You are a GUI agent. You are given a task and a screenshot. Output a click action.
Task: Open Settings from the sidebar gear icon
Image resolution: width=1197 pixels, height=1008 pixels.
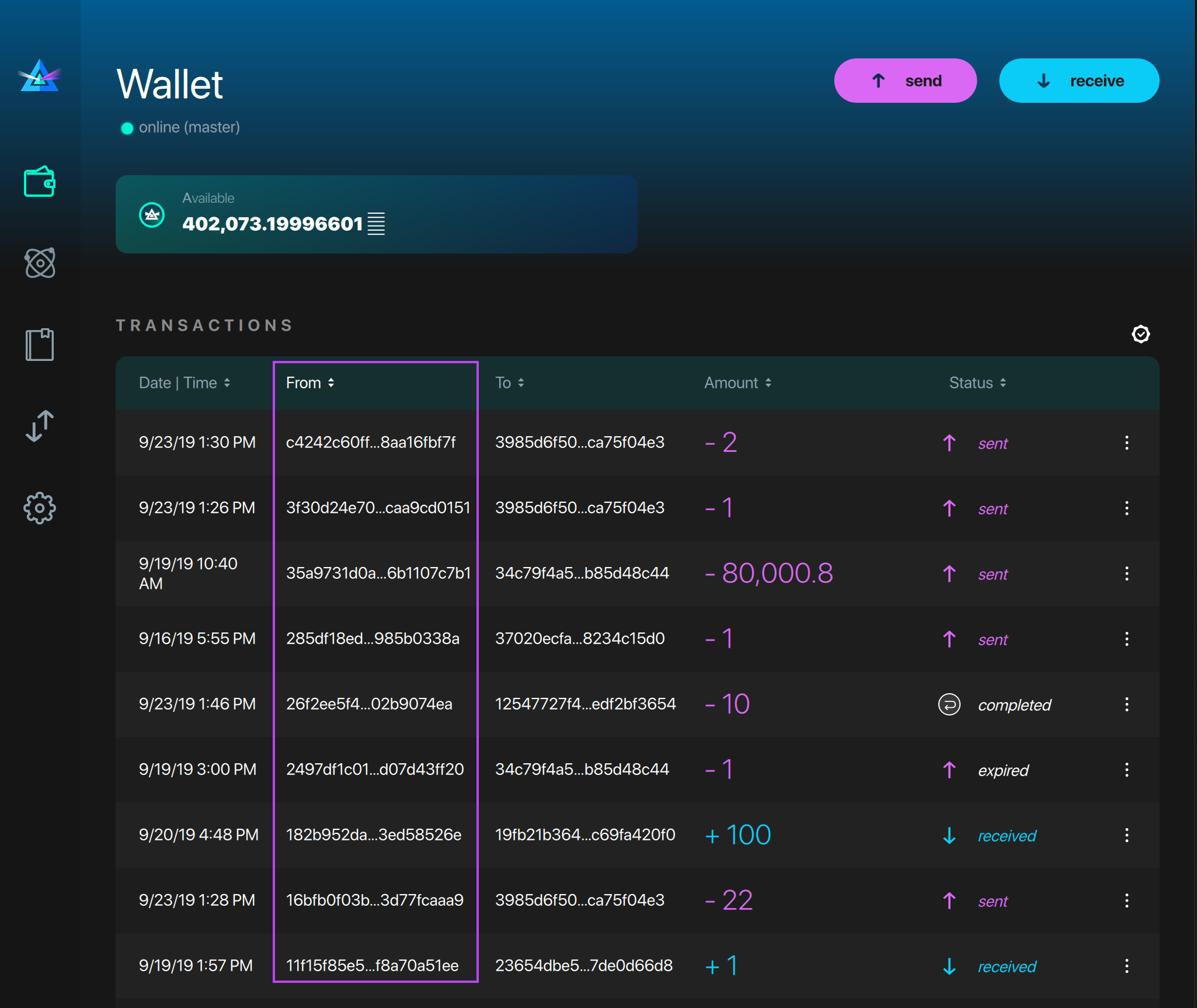pyautogui.click(x=40, y=508)
